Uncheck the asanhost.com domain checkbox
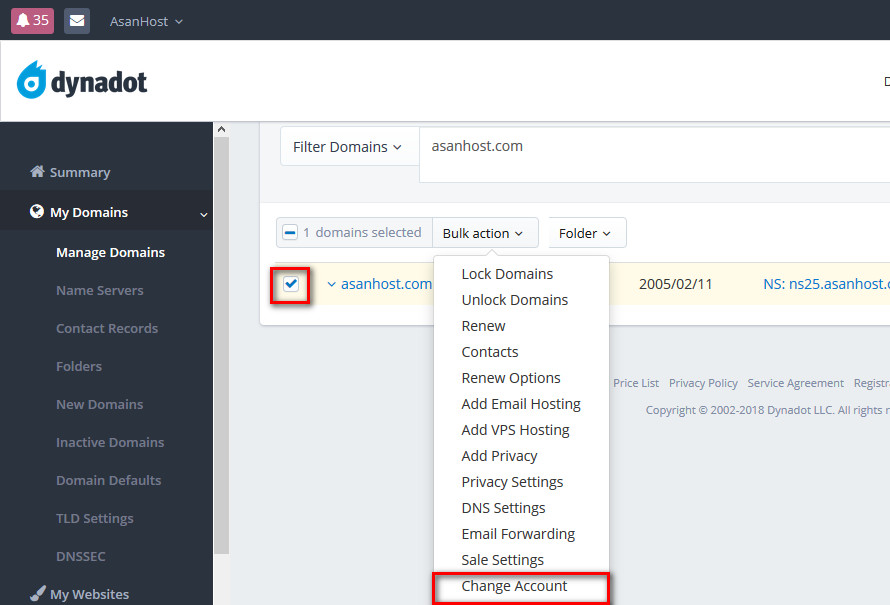The image size is (890, 605). click(291, 284)
